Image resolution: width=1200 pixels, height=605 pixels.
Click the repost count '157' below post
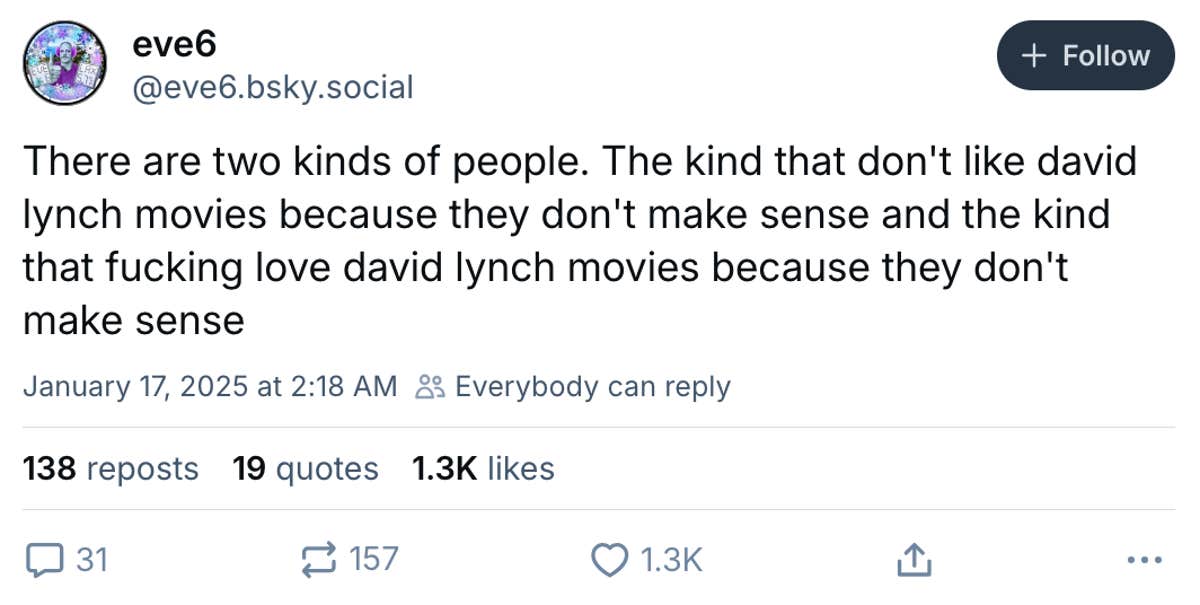(373, 560)
